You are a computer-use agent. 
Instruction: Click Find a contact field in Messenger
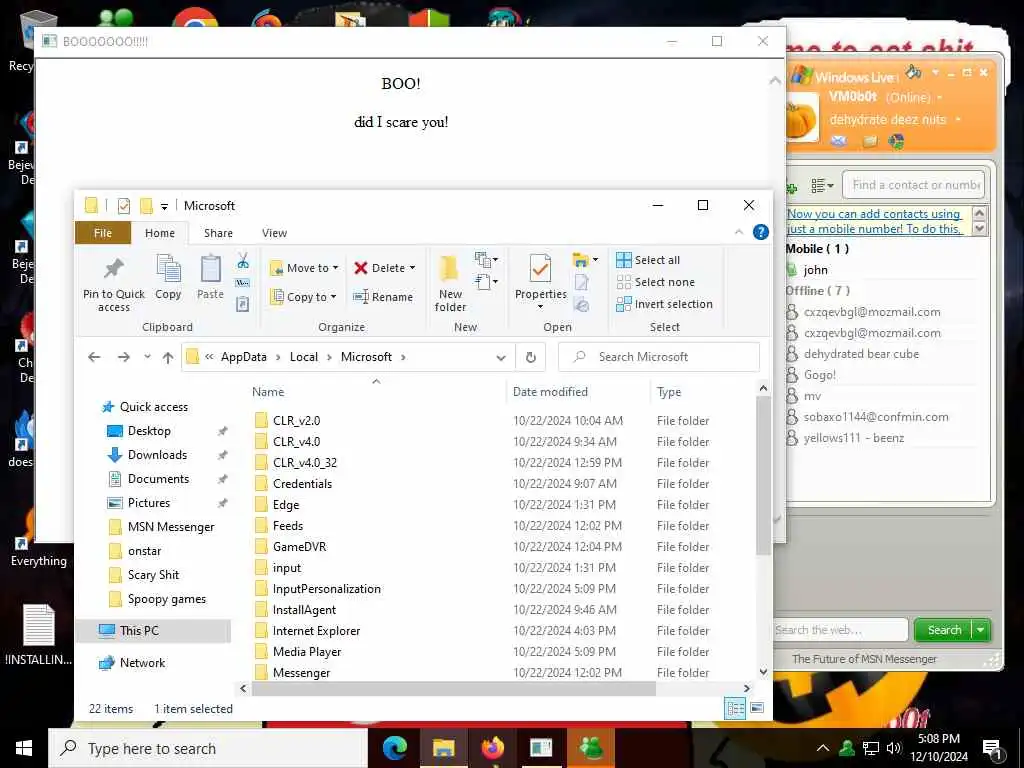point(914,185)
